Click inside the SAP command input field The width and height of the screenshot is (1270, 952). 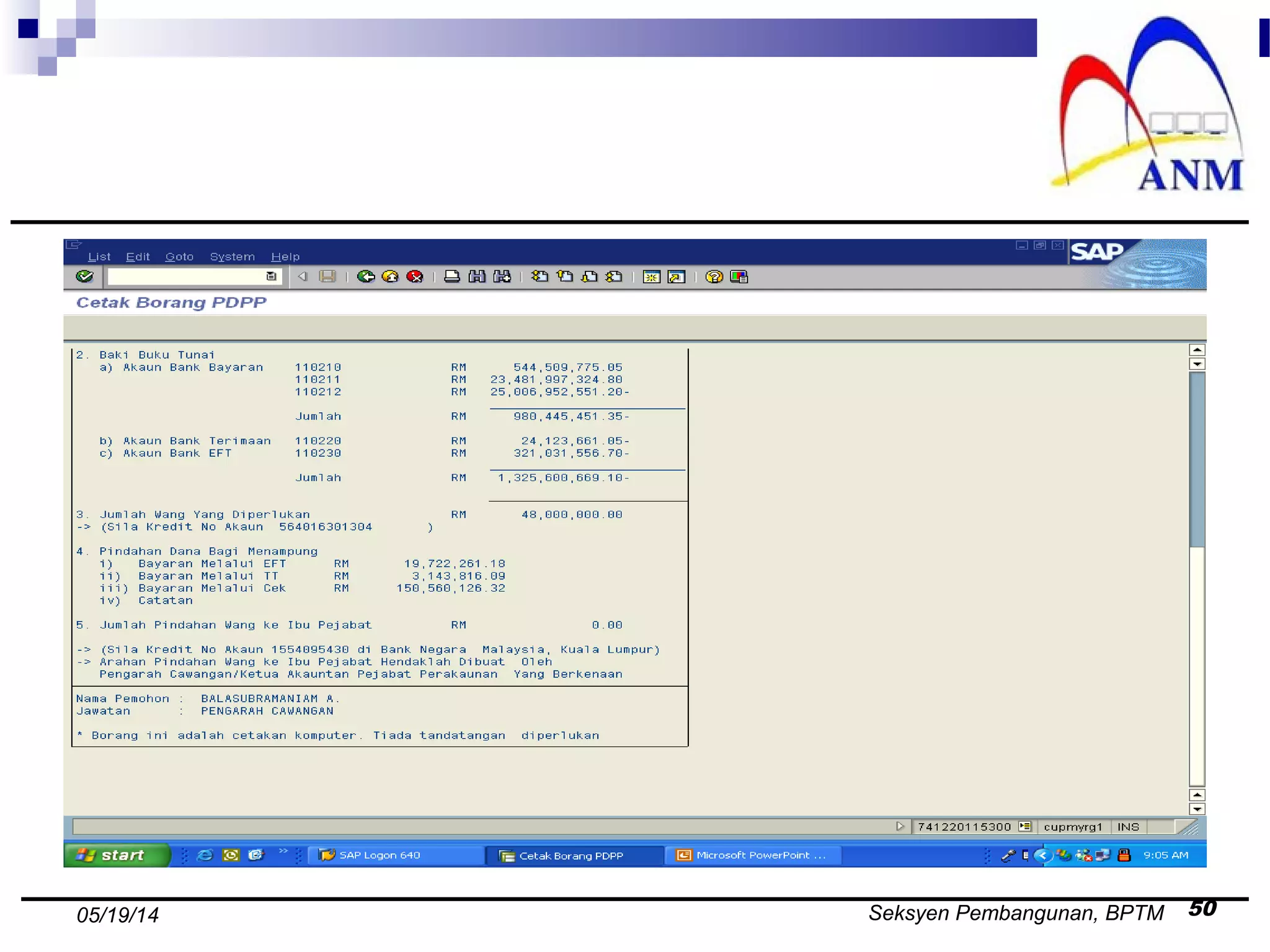(x=186, y=276)
